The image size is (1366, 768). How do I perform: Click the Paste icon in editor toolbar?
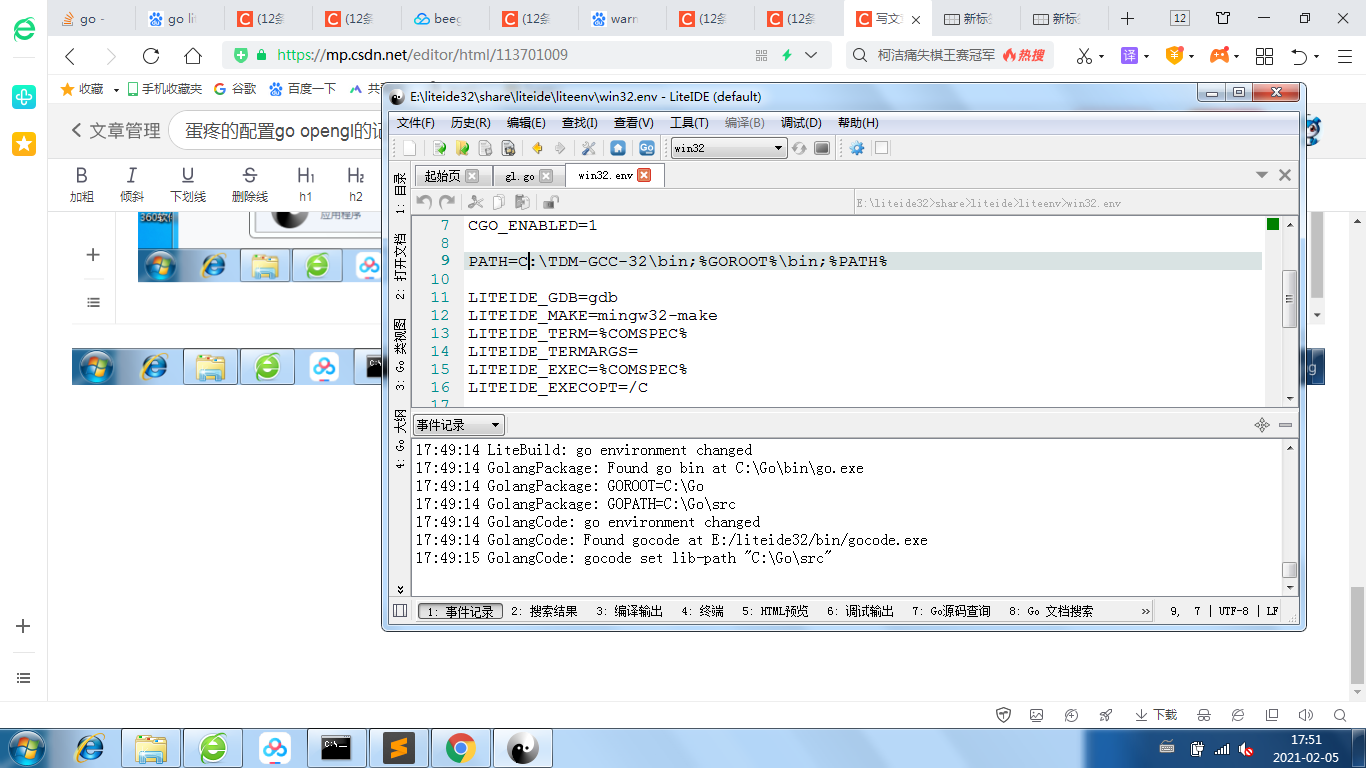pyautogui.click(x=521, y=202)
